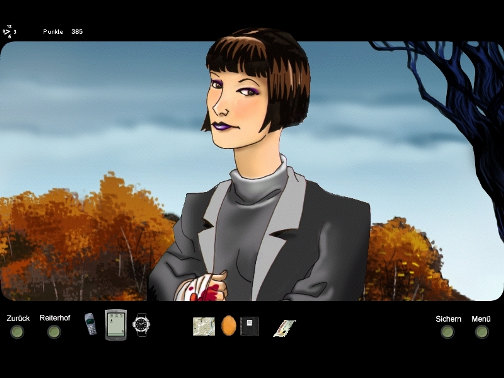Click the Zurück round button

[17, 332]
